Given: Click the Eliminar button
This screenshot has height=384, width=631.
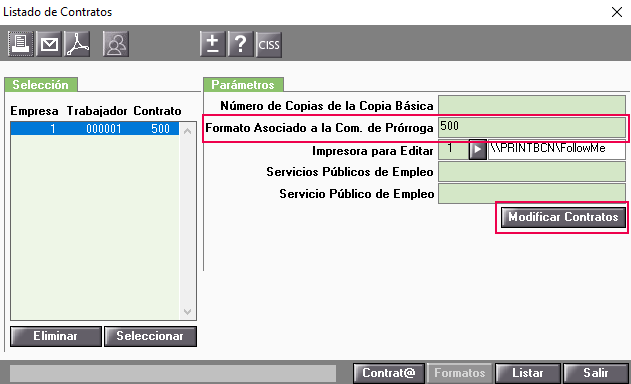Looking at the screenshot, I should point(56,336).
